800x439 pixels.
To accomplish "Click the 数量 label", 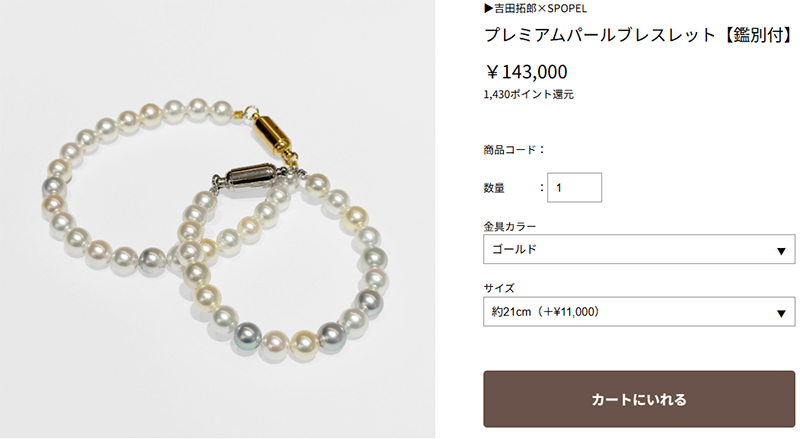I will click(494, 188).
